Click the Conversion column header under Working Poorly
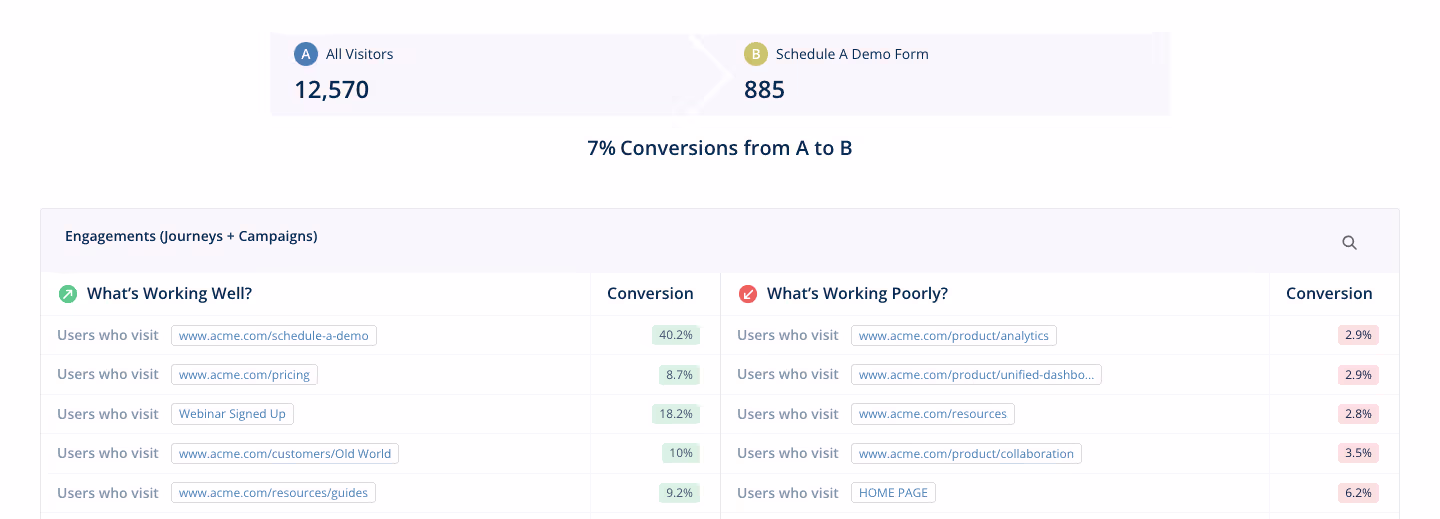Viewport: 1440px width, 519px height. (1329, 294)
